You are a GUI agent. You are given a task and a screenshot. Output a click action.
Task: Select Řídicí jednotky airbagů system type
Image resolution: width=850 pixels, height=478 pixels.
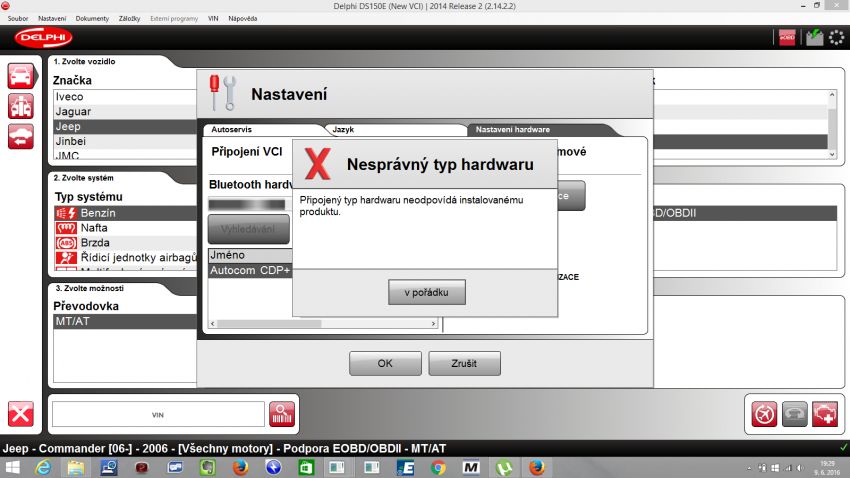click(x=125, y=257)
